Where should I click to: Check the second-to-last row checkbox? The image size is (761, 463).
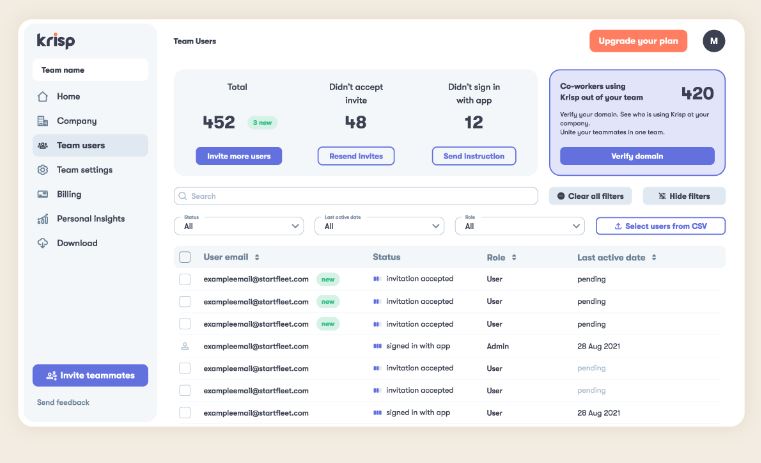185,390
